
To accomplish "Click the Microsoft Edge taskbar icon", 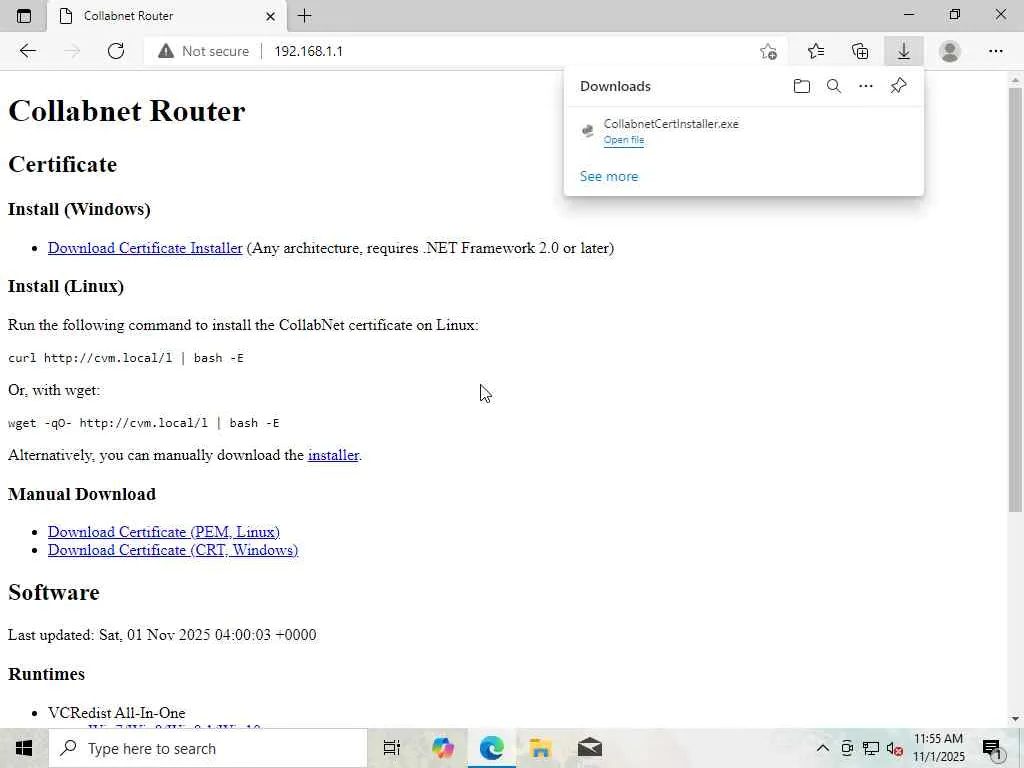I will [492, 748].
